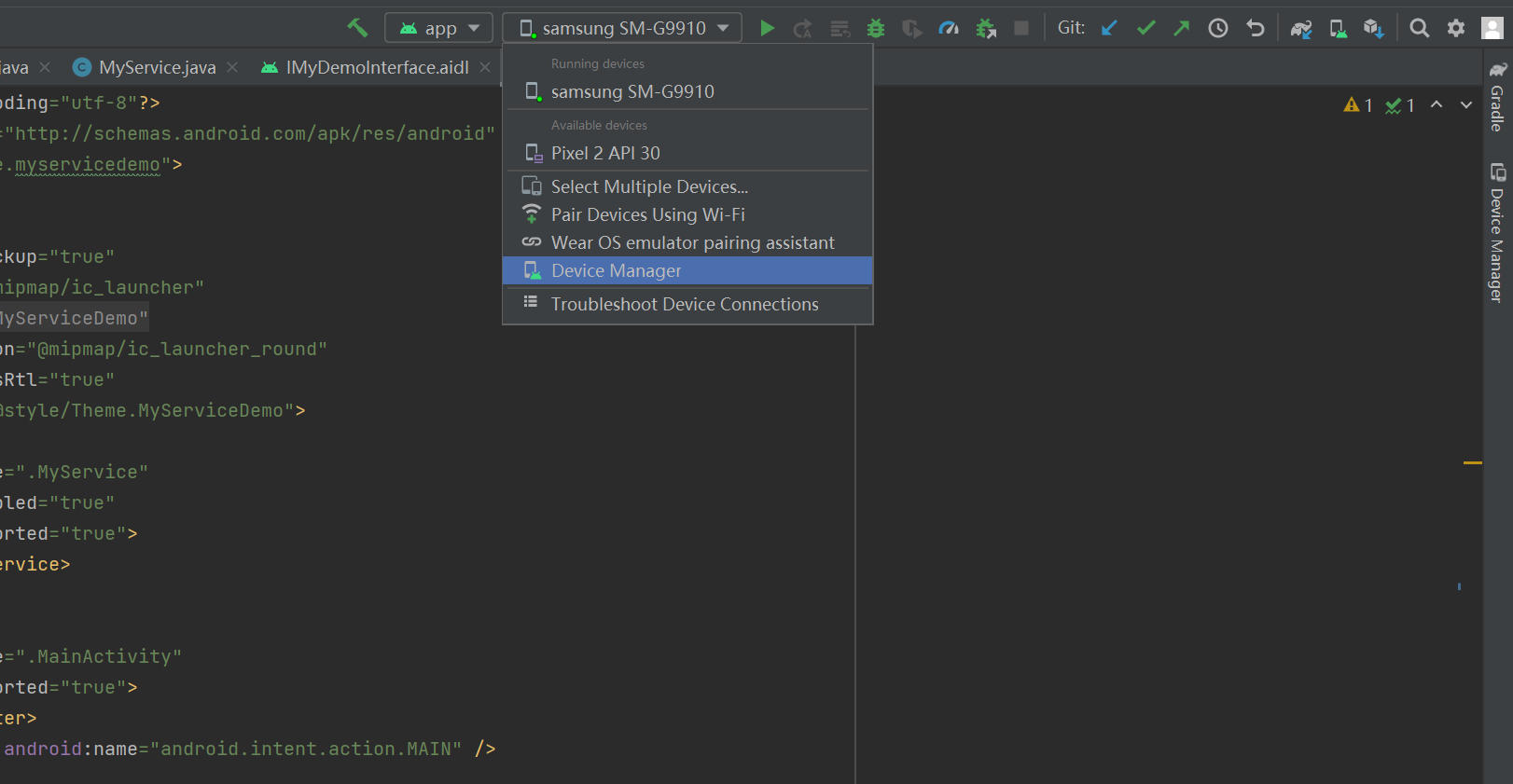Click the green typo count indicator
Viewport: 1513px width, 784px height.
point(1400,105)
